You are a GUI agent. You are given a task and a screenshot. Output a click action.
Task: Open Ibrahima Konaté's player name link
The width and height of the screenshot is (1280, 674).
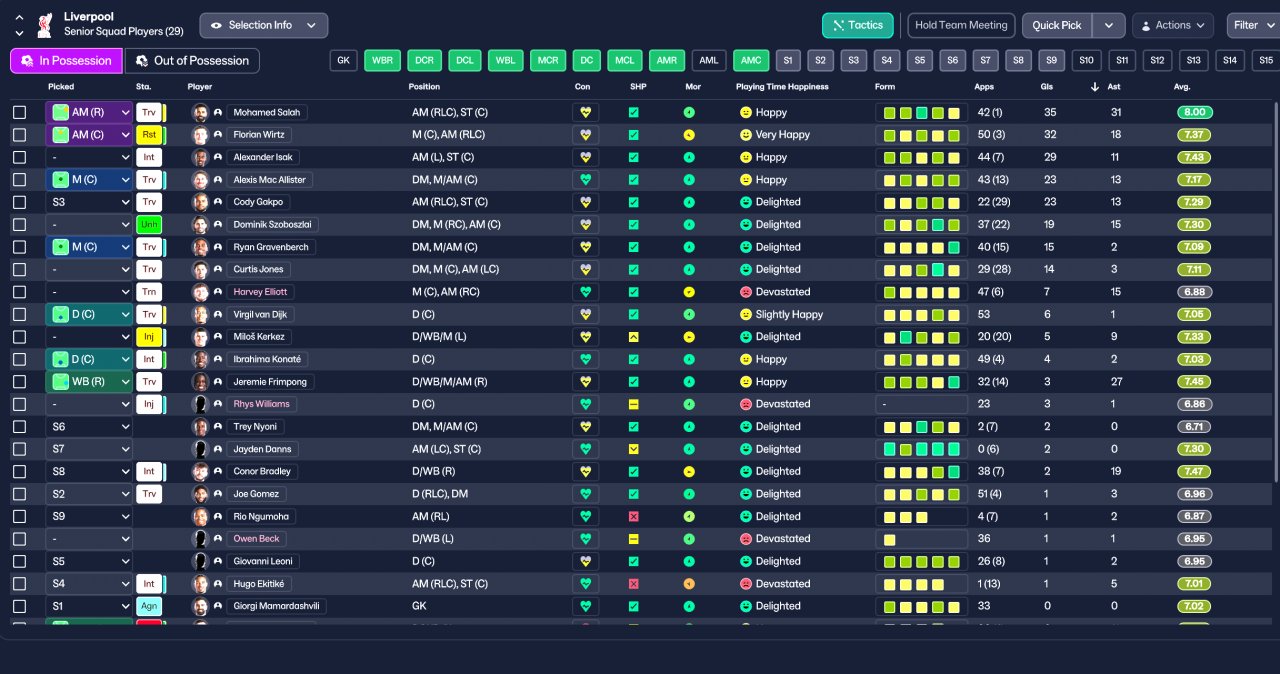coord(267,359)
